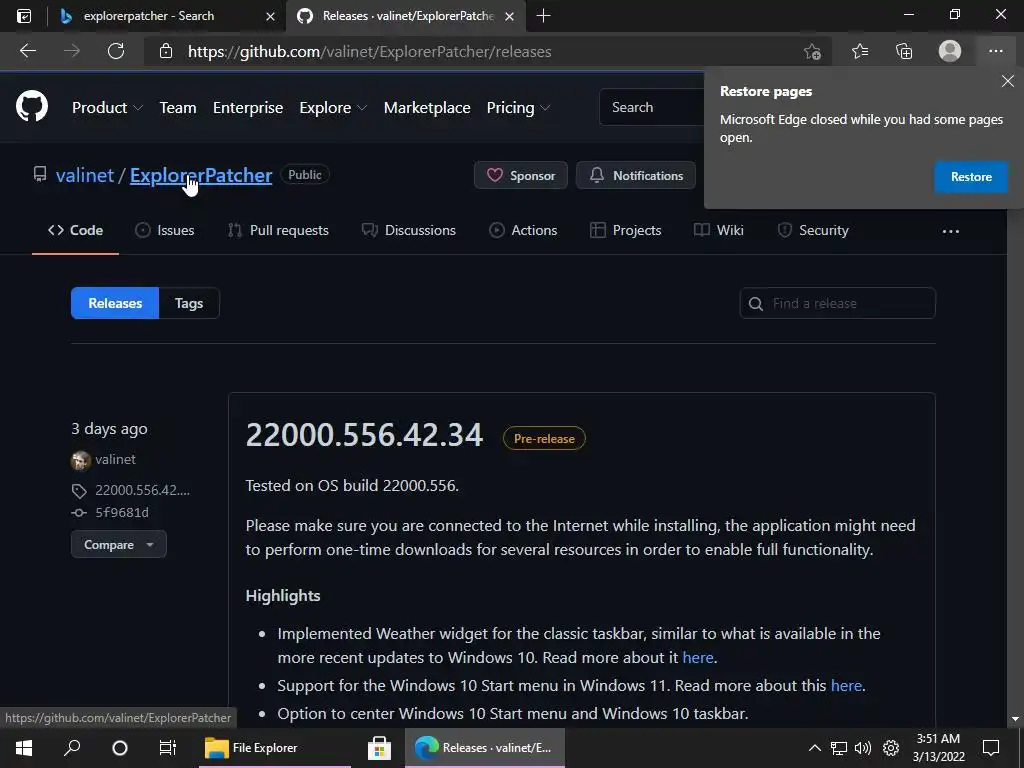The image size is (1024, 768).
Task: Open valinet owner profile link
Action: [85, 175]
